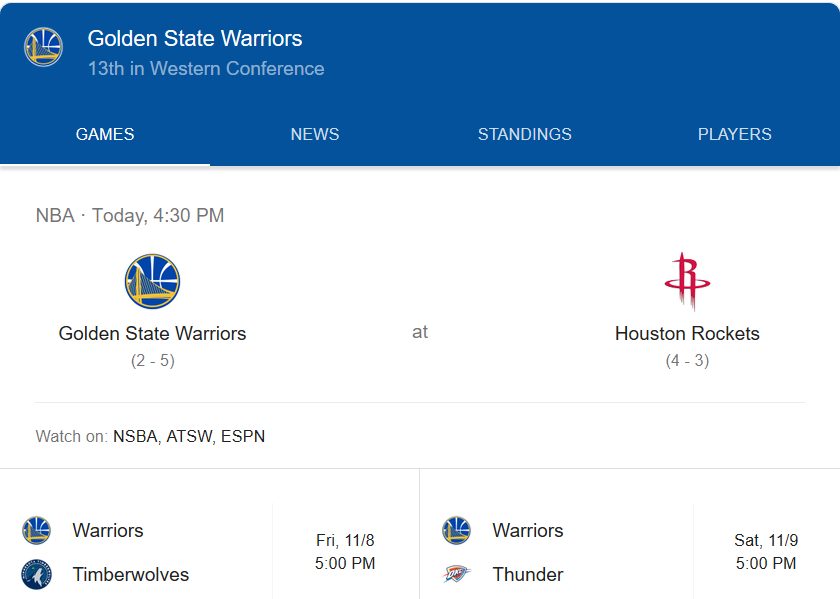Select the Houston Rockets team name
Screen dimensions: 840x599
(687, 333)
